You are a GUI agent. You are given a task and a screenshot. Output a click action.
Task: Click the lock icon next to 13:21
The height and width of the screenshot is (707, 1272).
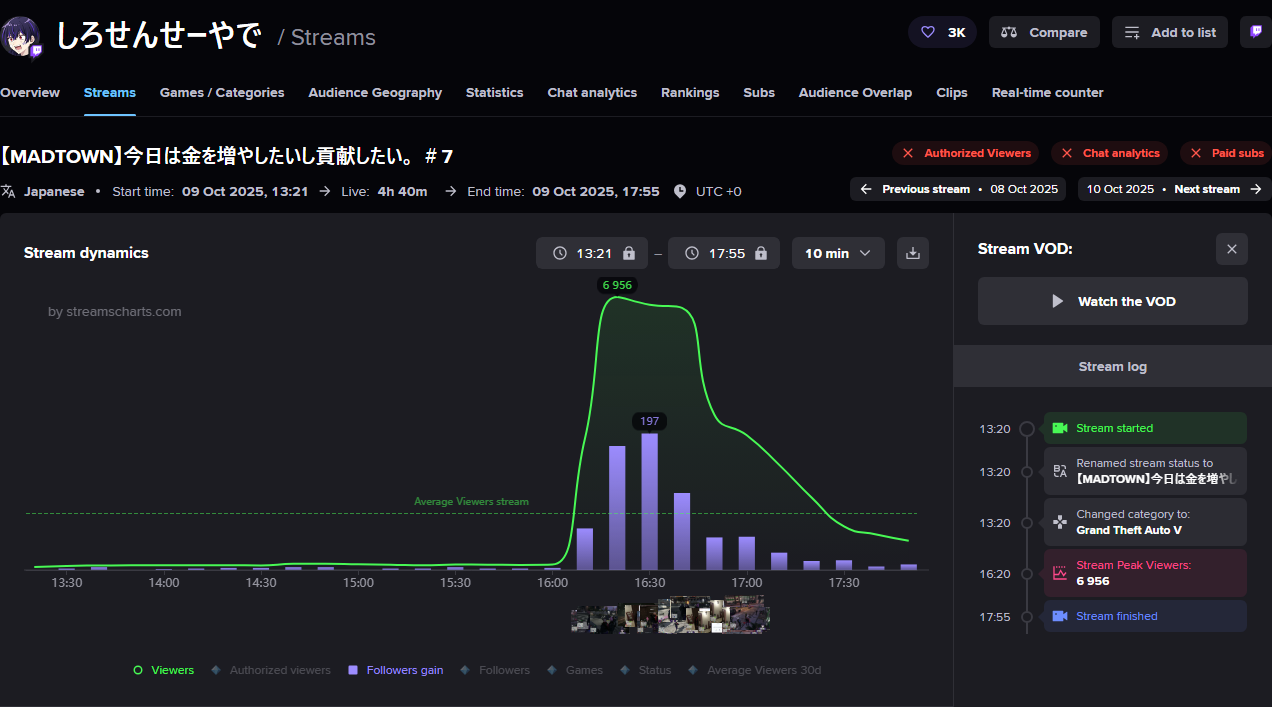[x=629, y=254]
